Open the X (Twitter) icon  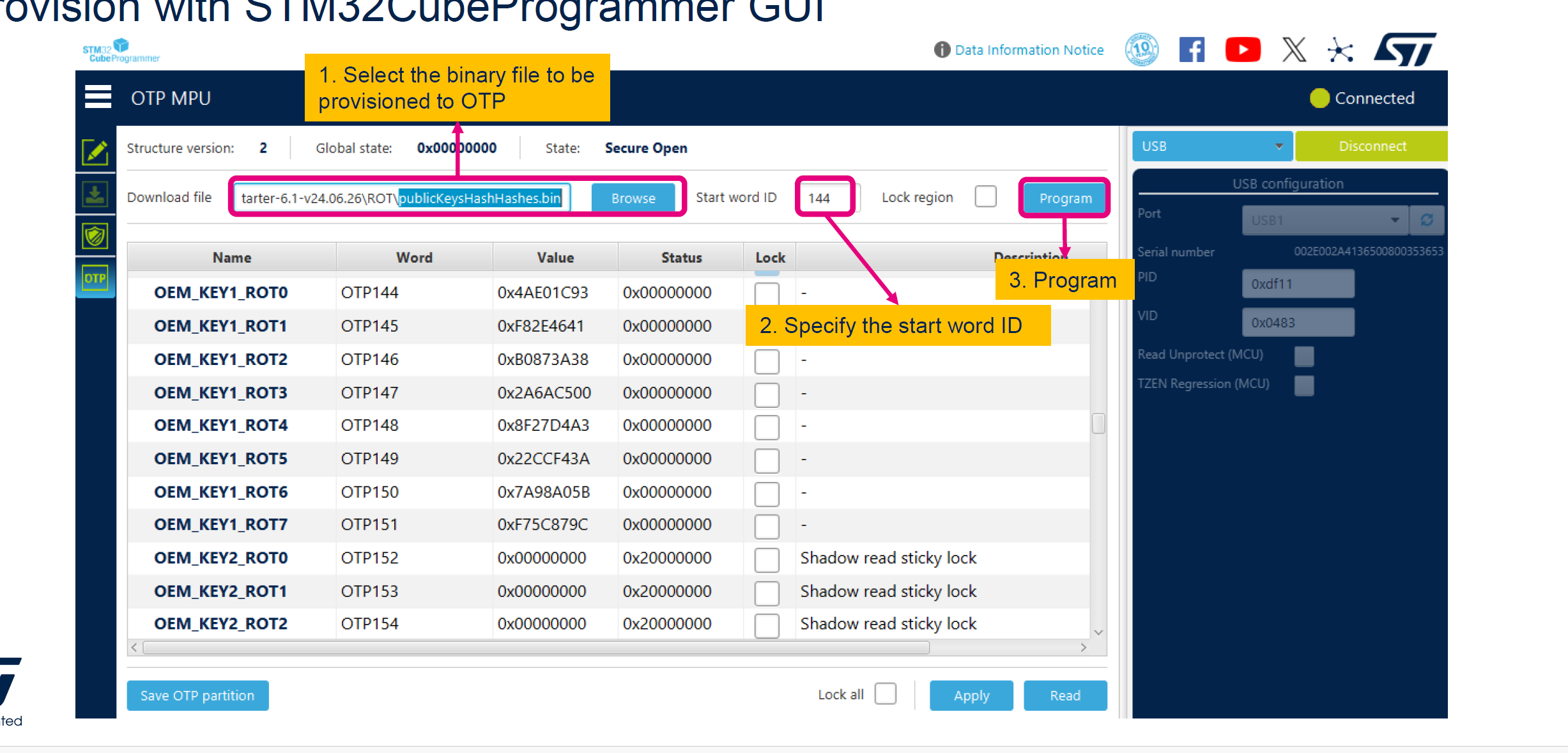tap(1294, 50)
